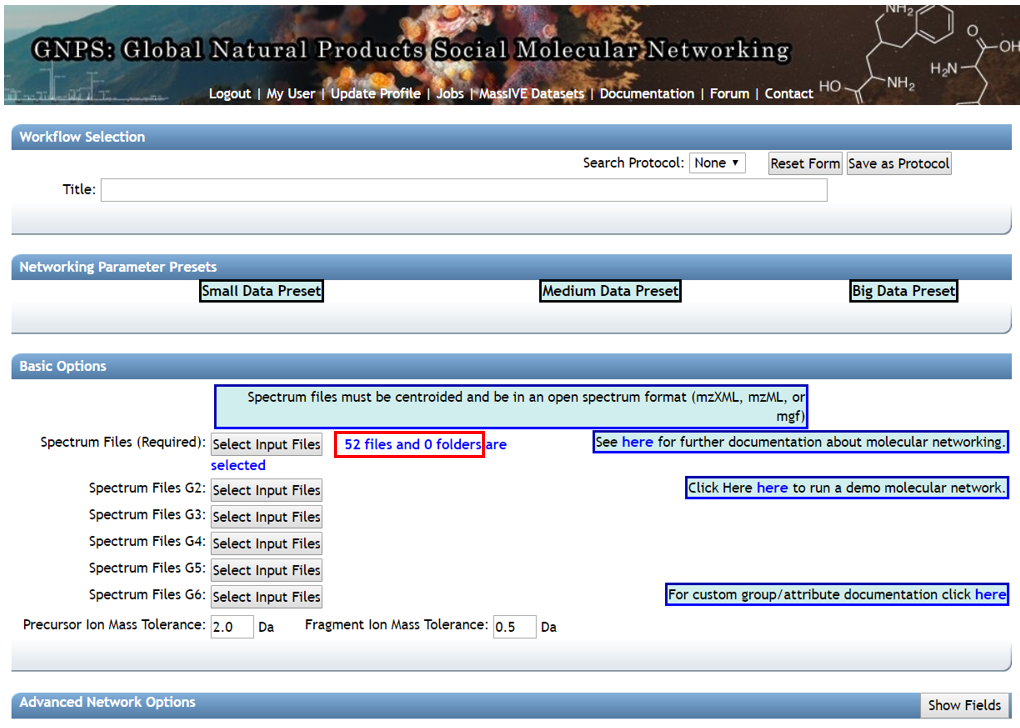Open MassIVE Datasets link
1020x728 pixels.
pyautogui.click(x=531, y=94)
